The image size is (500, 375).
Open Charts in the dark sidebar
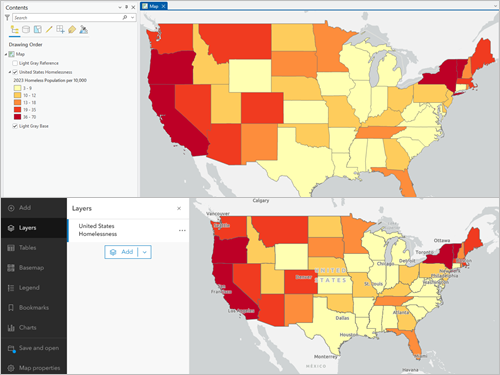28,328
